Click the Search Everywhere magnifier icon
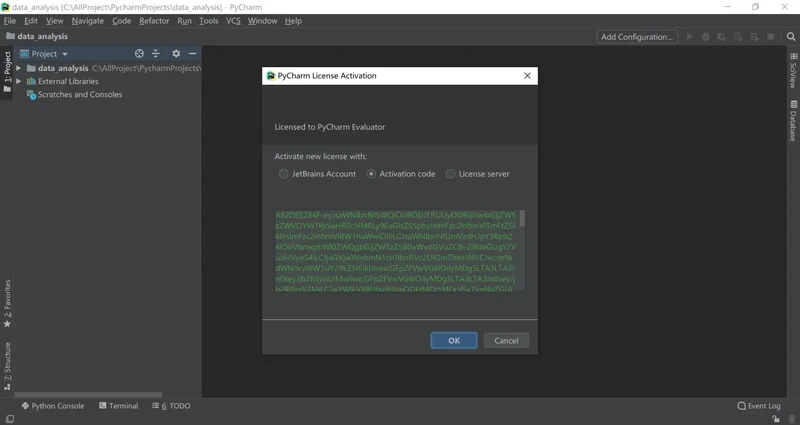Image resolution: width=800 pixels, height=425 pixels. click(x=791, y=37)
